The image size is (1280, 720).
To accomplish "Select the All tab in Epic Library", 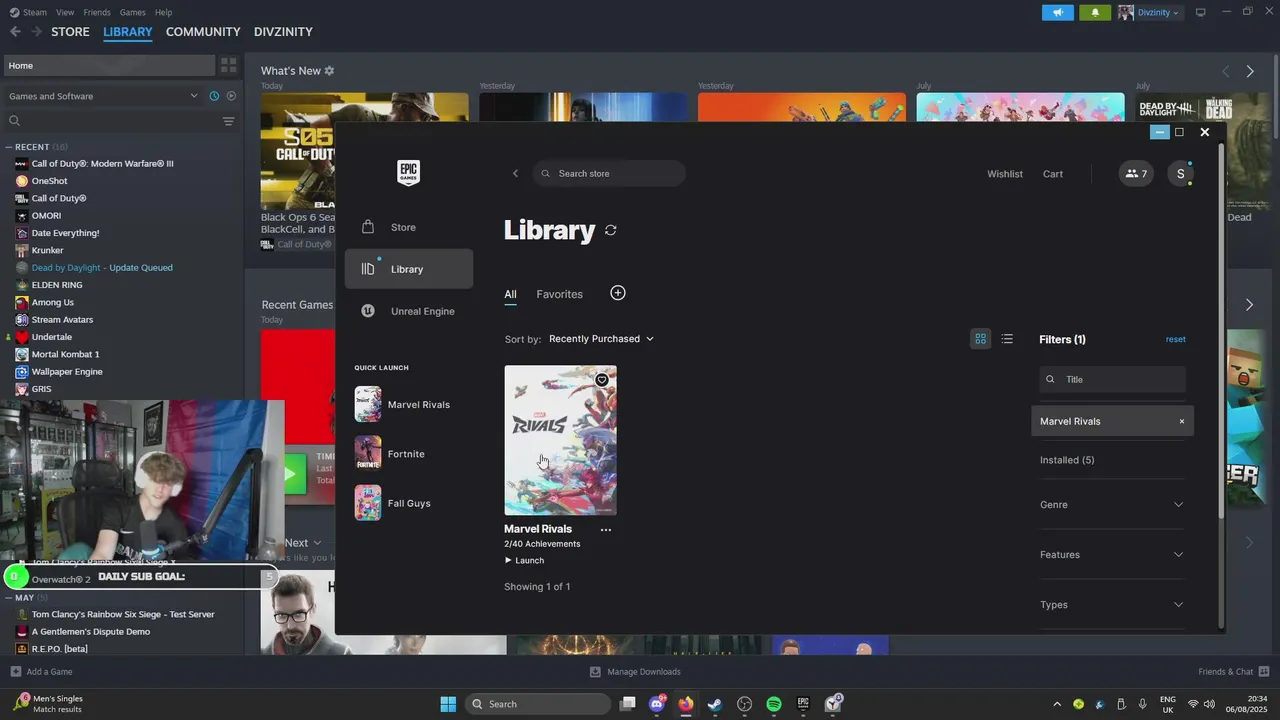I will (x=510, y=294).
